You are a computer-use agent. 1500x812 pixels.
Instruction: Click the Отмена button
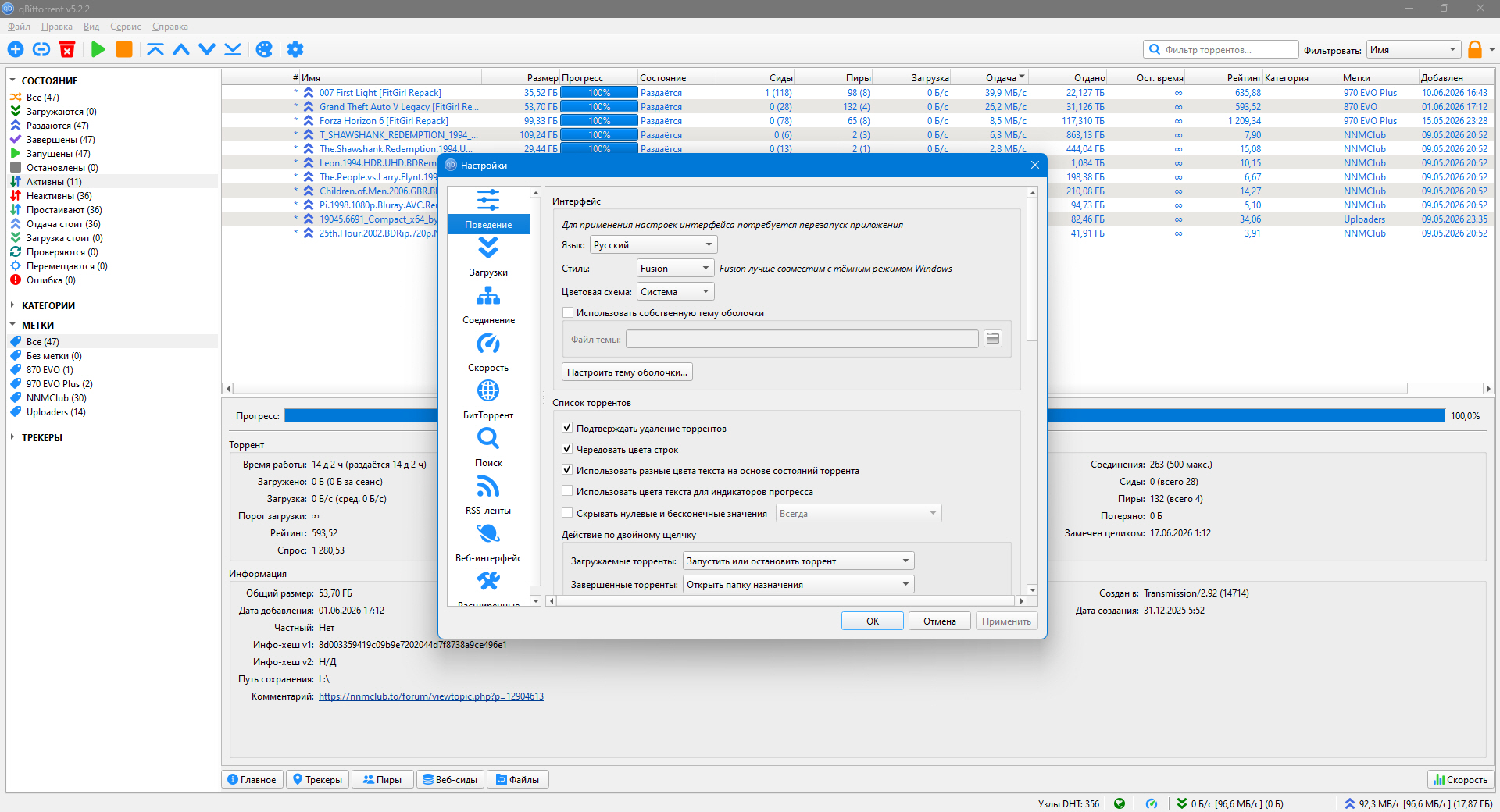click(x=940, y=621)
